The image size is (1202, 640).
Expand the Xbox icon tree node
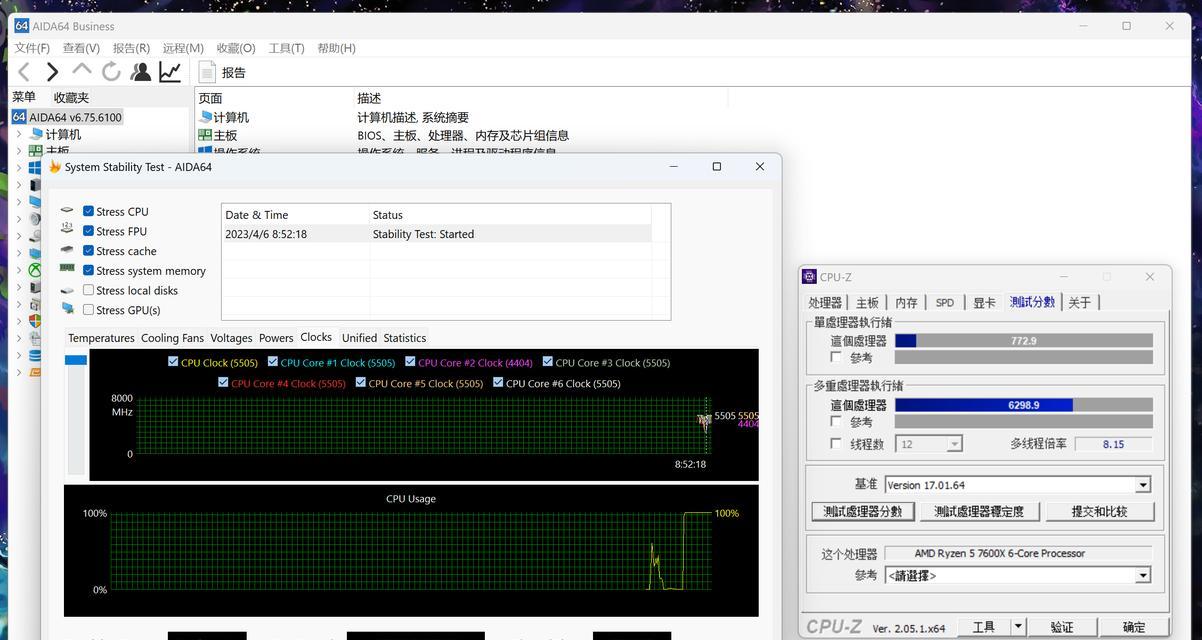[x=19, y=270]
